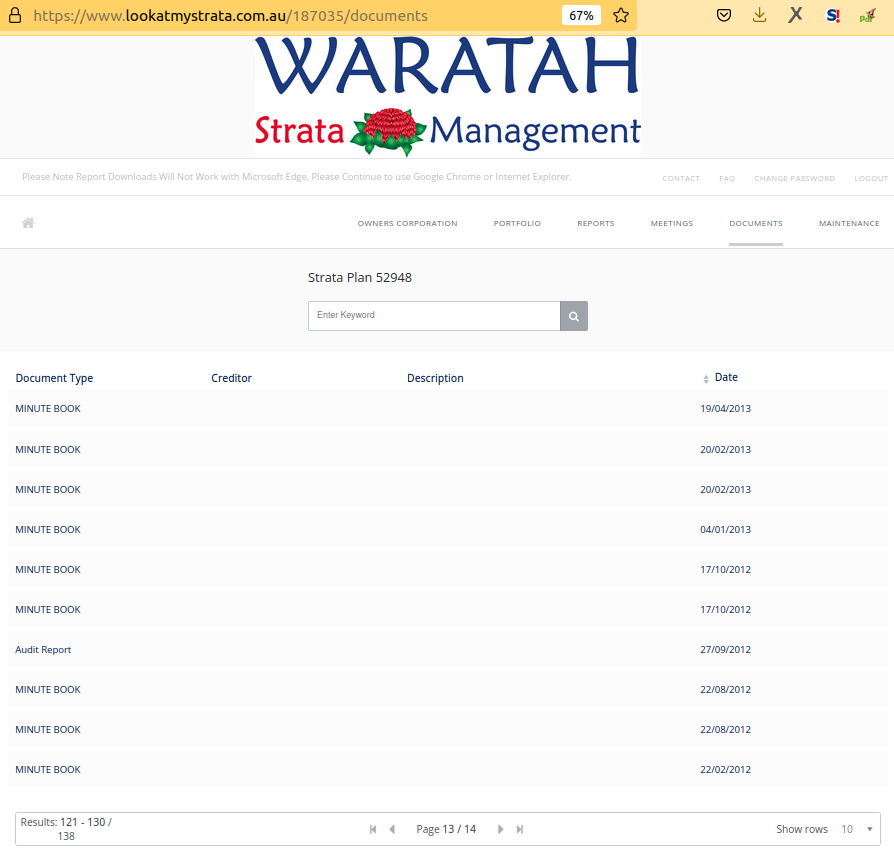The image size is (894, 858).
Task: Open the Portfolio menu
Action: coord(517,223)
